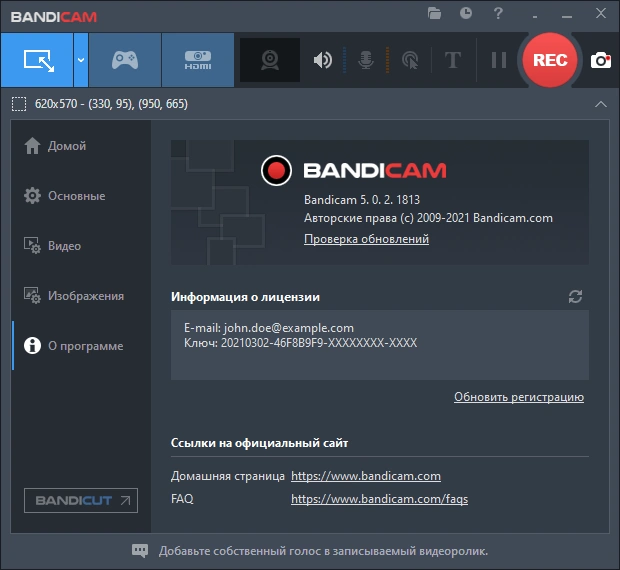Click the Авторские права copyright text
The image size is (620, 570).
pyautogui.click(x=428, y=218)
